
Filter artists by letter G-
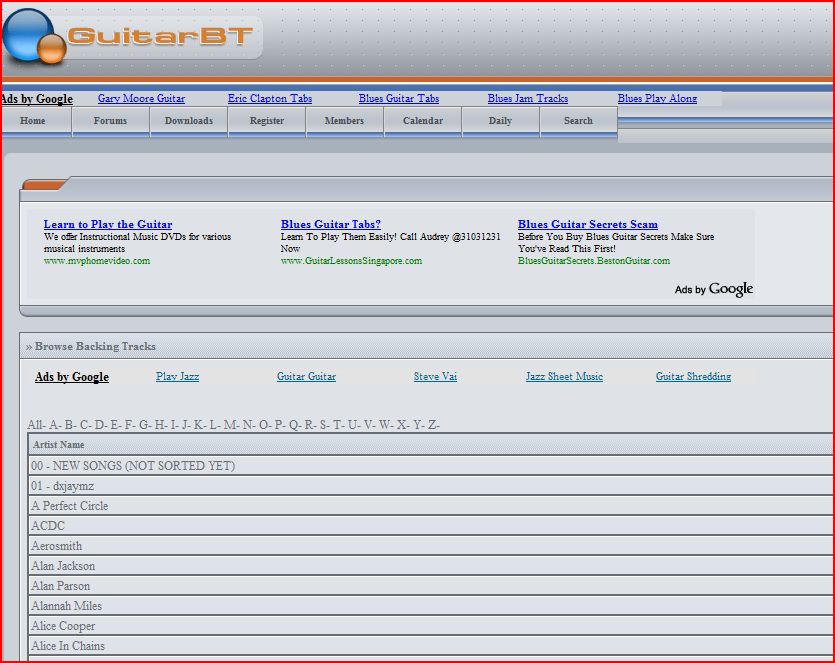[x=145, y=425]
